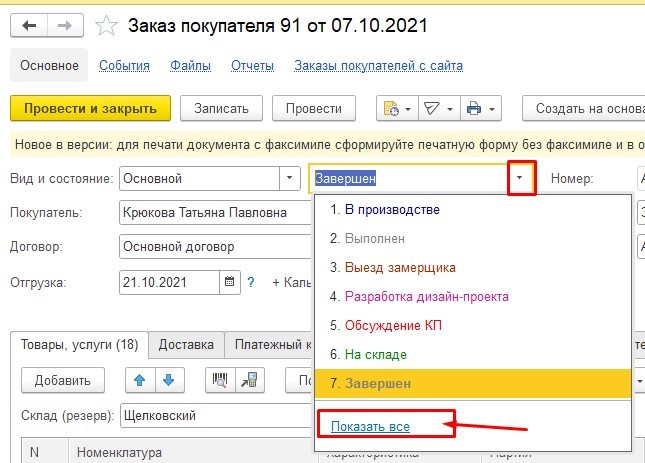This screenshot has height=463, width=645.
Task: Click the Договор field Основной договор
Action: [x=216, y=246]
